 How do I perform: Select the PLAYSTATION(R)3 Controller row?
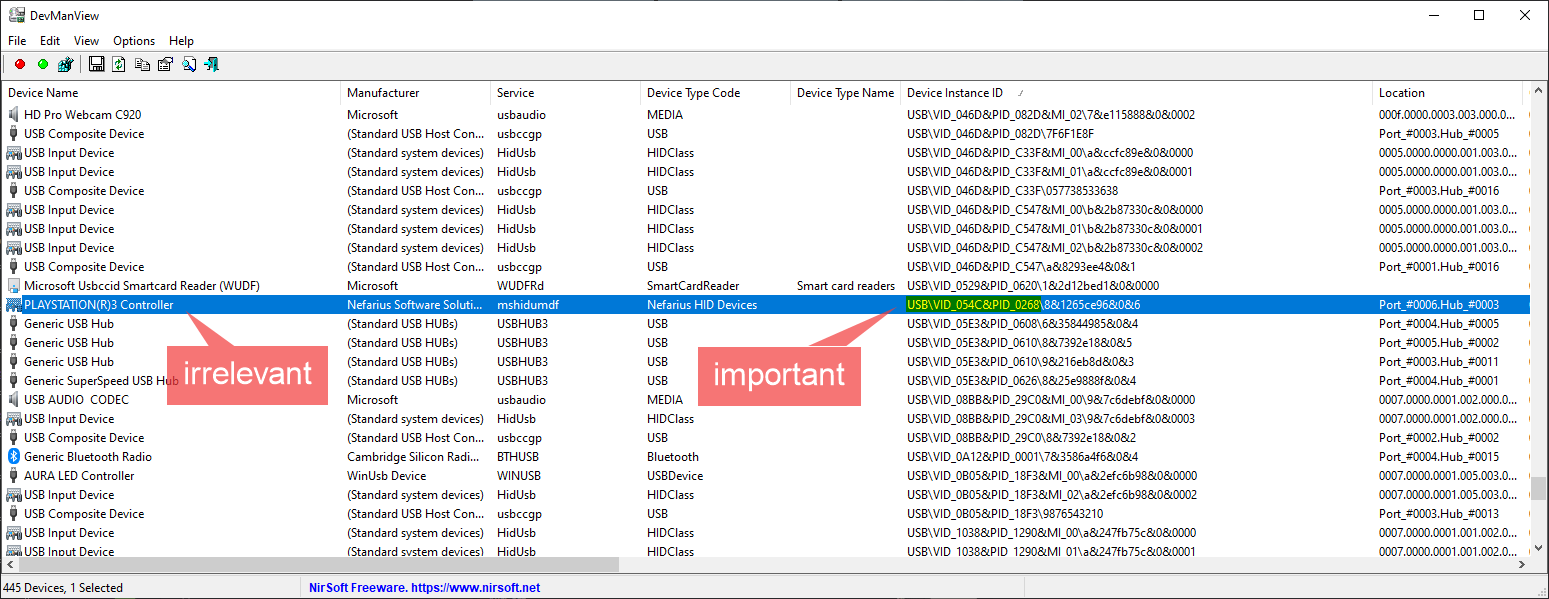coord(99,305)
